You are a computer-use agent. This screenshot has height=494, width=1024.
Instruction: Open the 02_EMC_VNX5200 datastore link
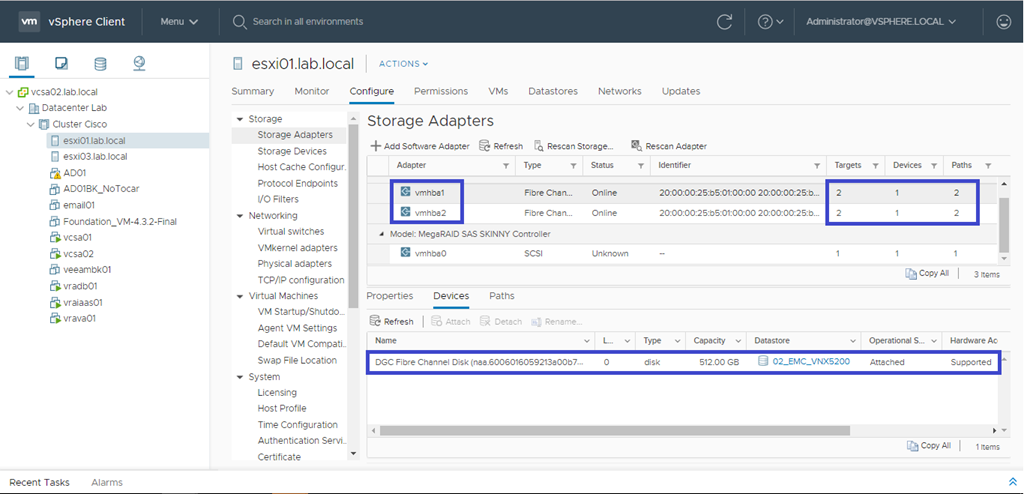(x=810, y=362)
